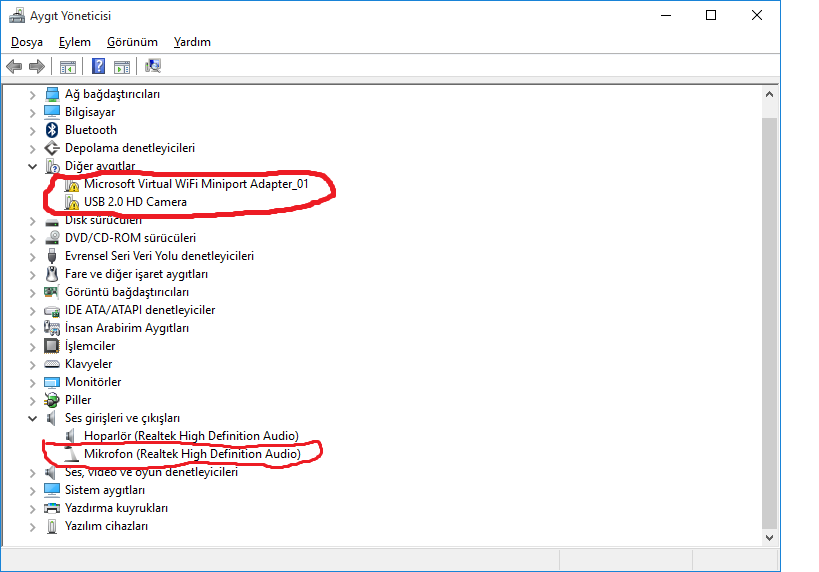This screenshot has height=572, width=819.
Task: Open the Eylem menu
Action: click(75, 42)
